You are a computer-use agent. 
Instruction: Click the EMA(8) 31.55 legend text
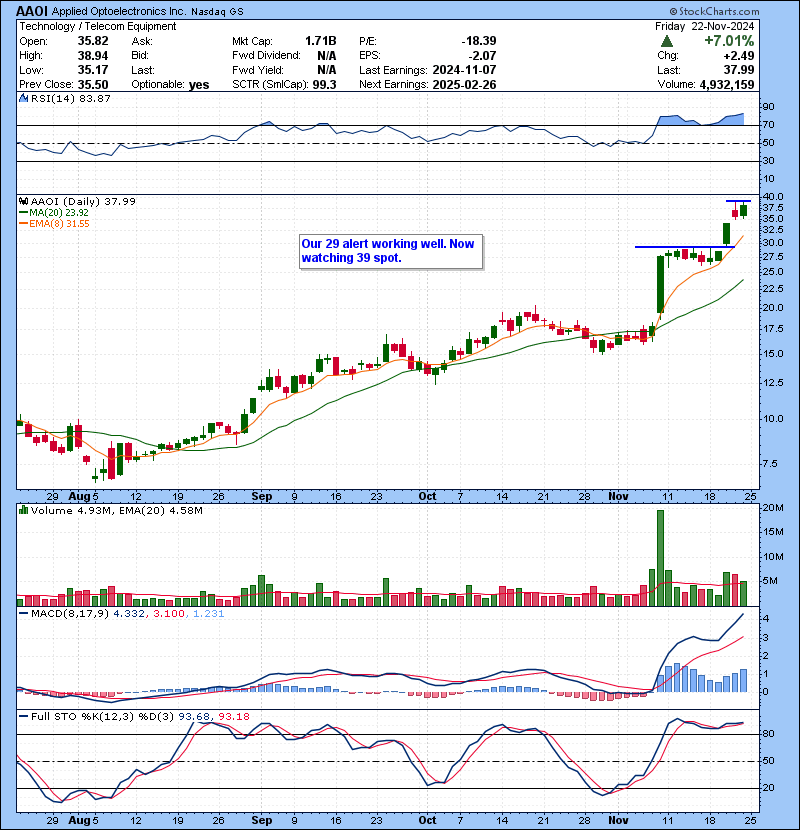[59, 223]
